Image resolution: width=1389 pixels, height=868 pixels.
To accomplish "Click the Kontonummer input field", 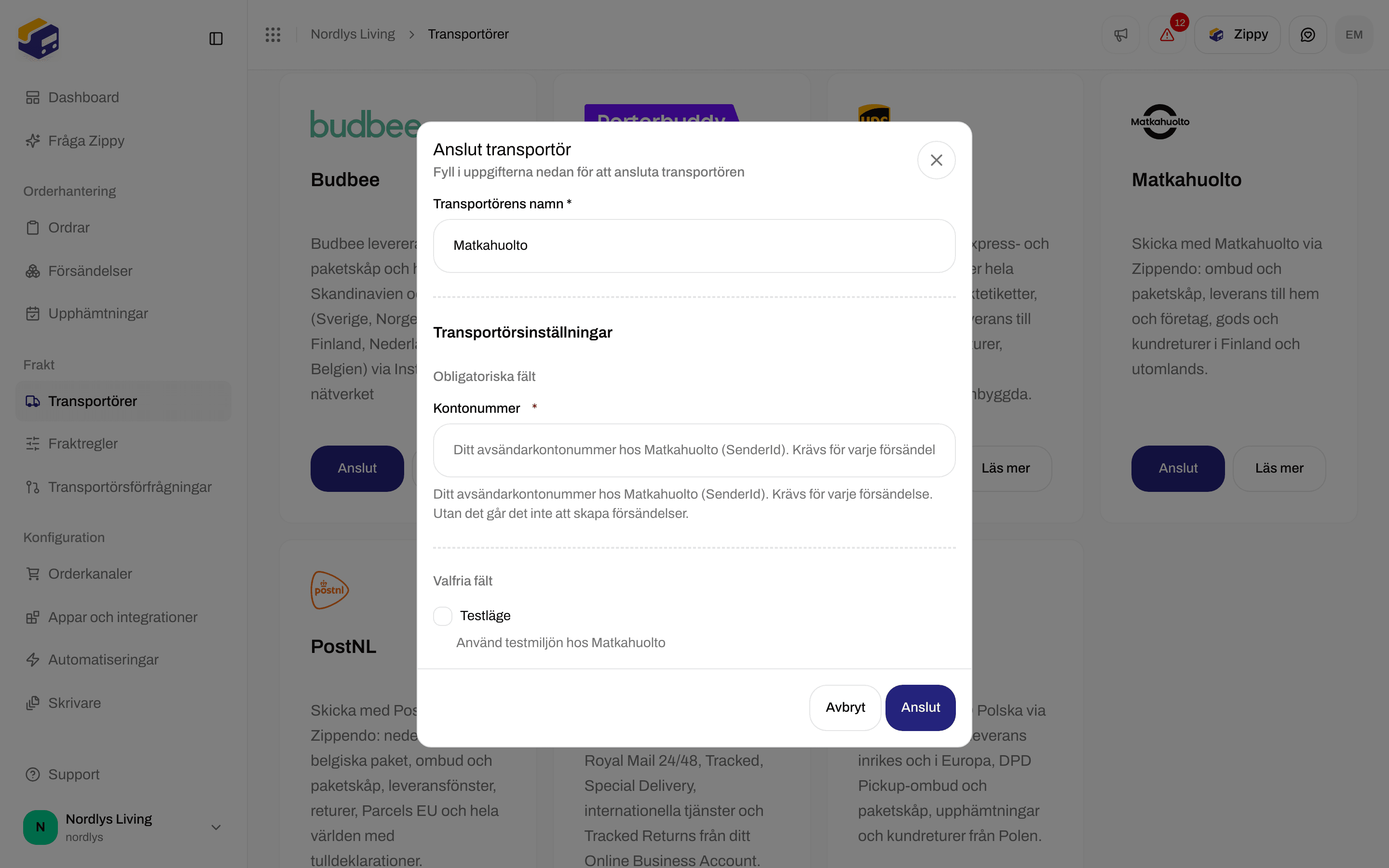I will (694, 450).
